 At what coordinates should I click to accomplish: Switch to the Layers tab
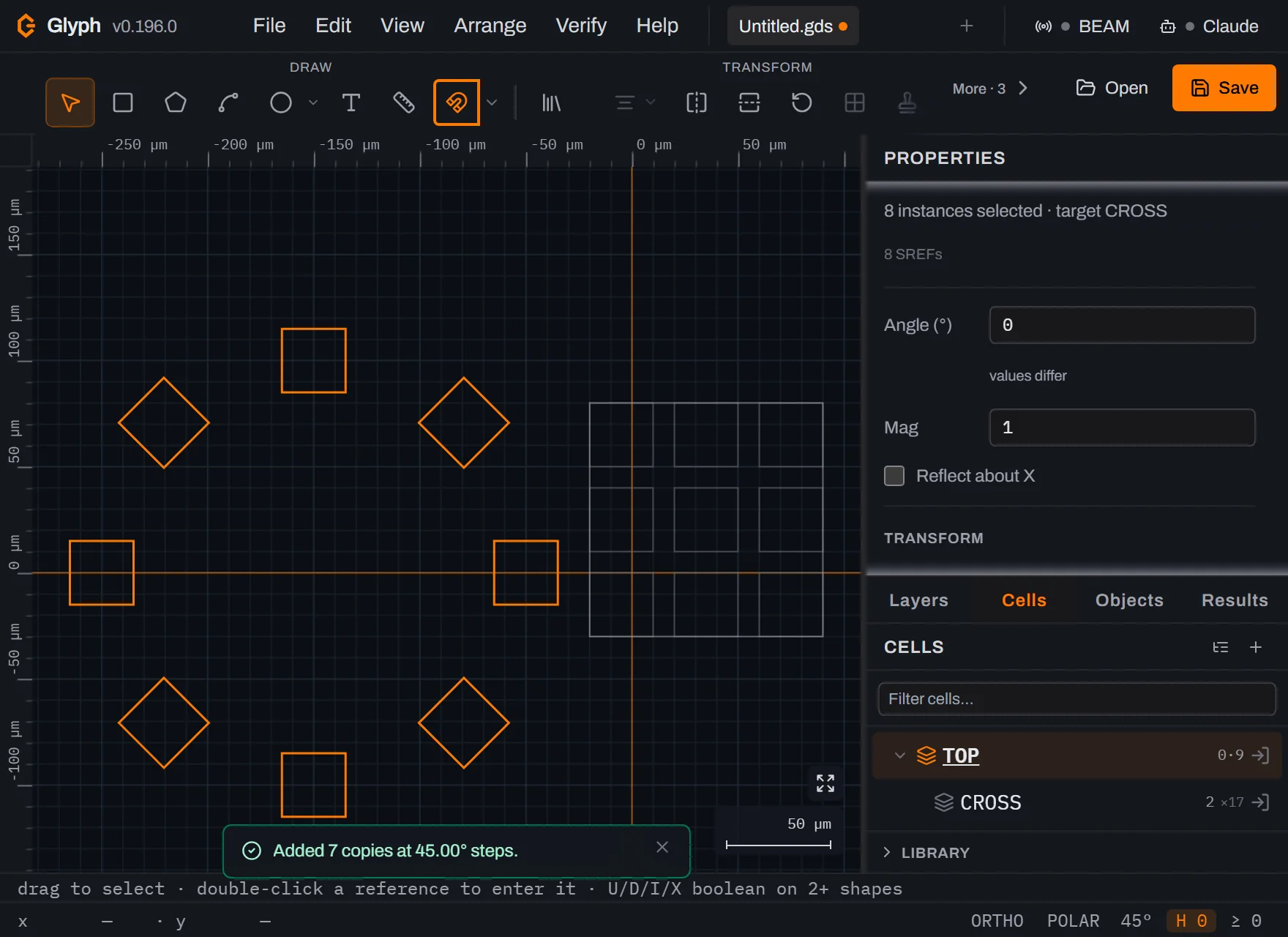918,600
